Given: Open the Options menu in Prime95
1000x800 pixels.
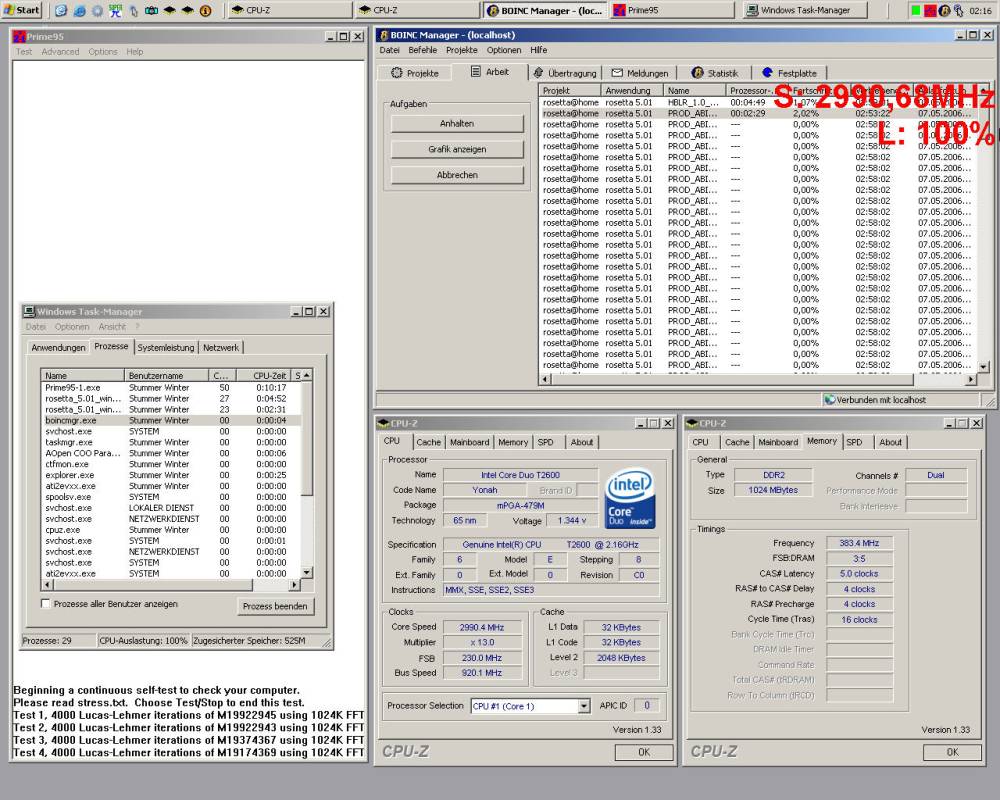Looking at the screenshot, I should tap(103, 52).
